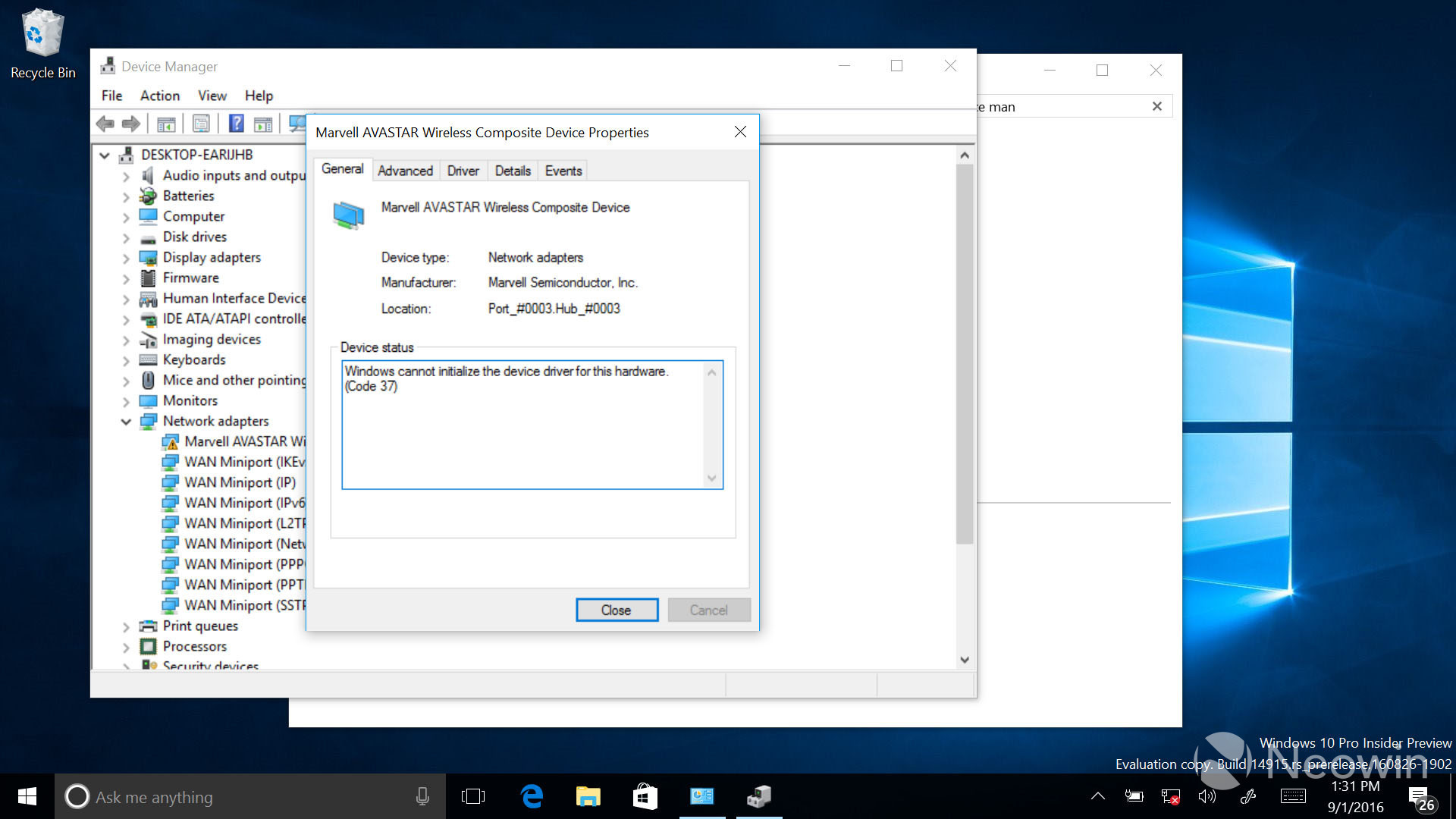Click the Forward arrow toolbar icon
1456x819 pixels.
point(131,124)
